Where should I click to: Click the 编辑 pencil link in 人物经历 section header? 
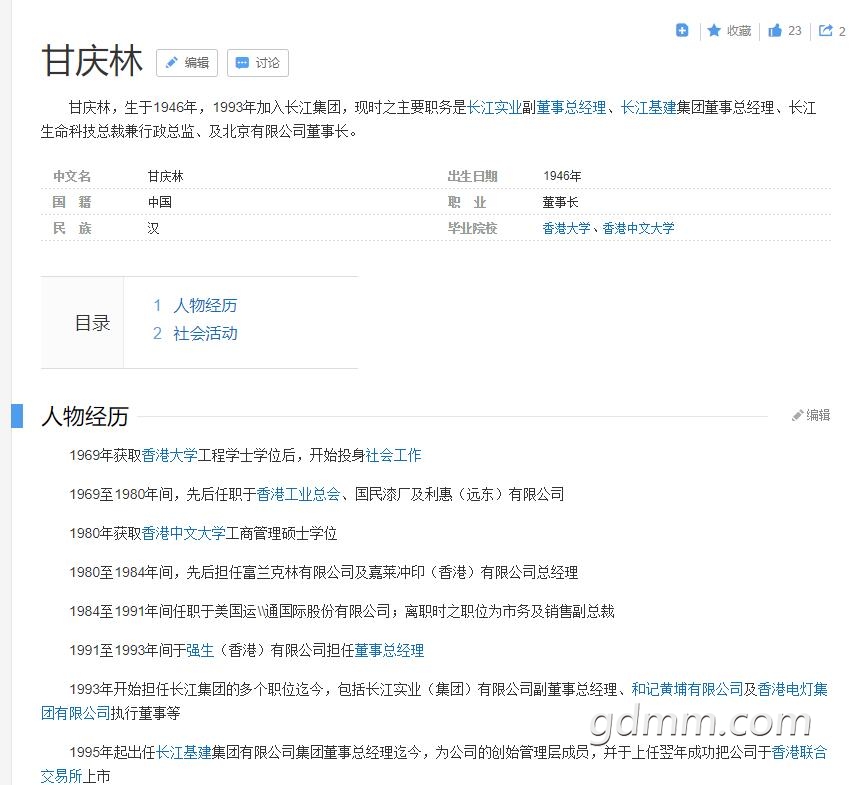coord(811,415)
